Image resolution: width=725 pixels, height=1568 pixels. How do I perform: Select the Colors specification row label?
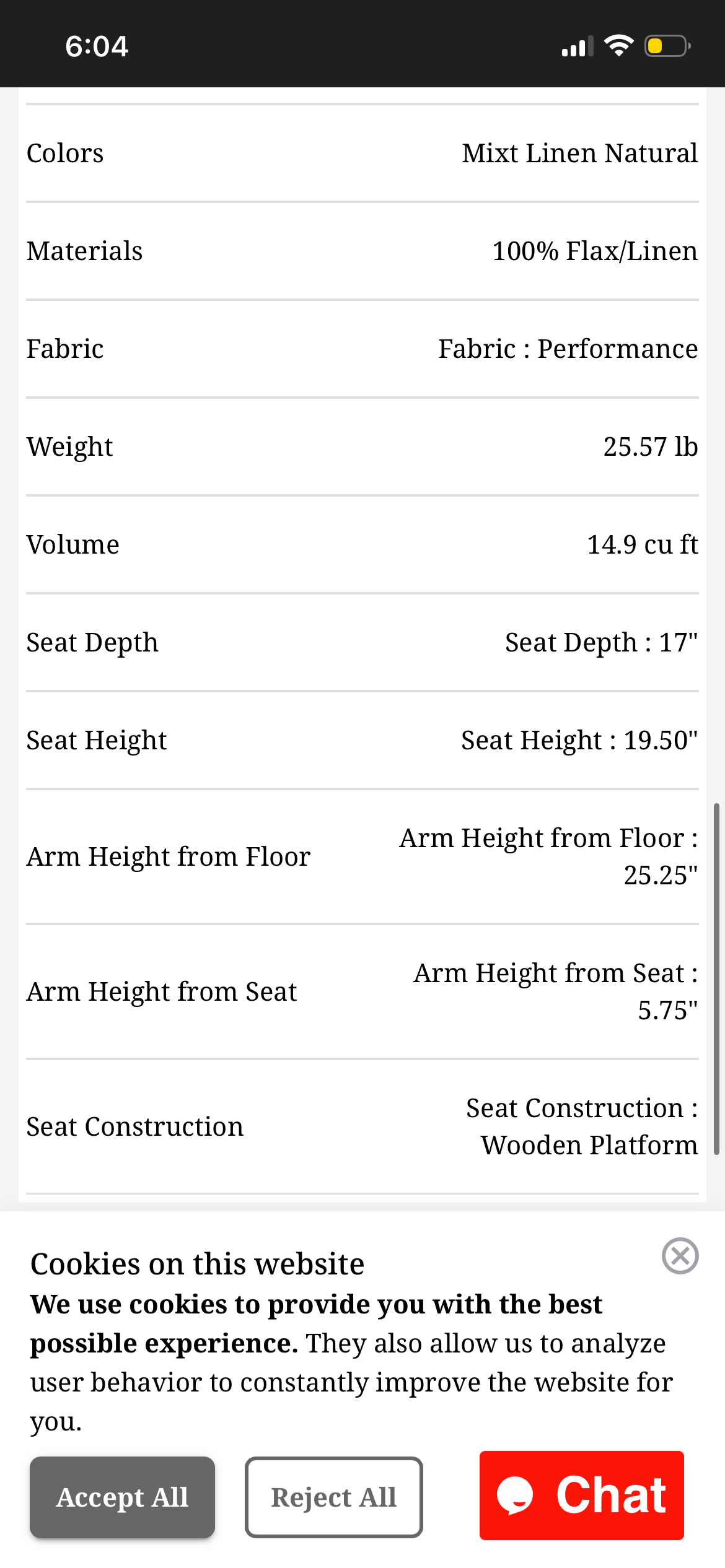[x=65, y=154]
